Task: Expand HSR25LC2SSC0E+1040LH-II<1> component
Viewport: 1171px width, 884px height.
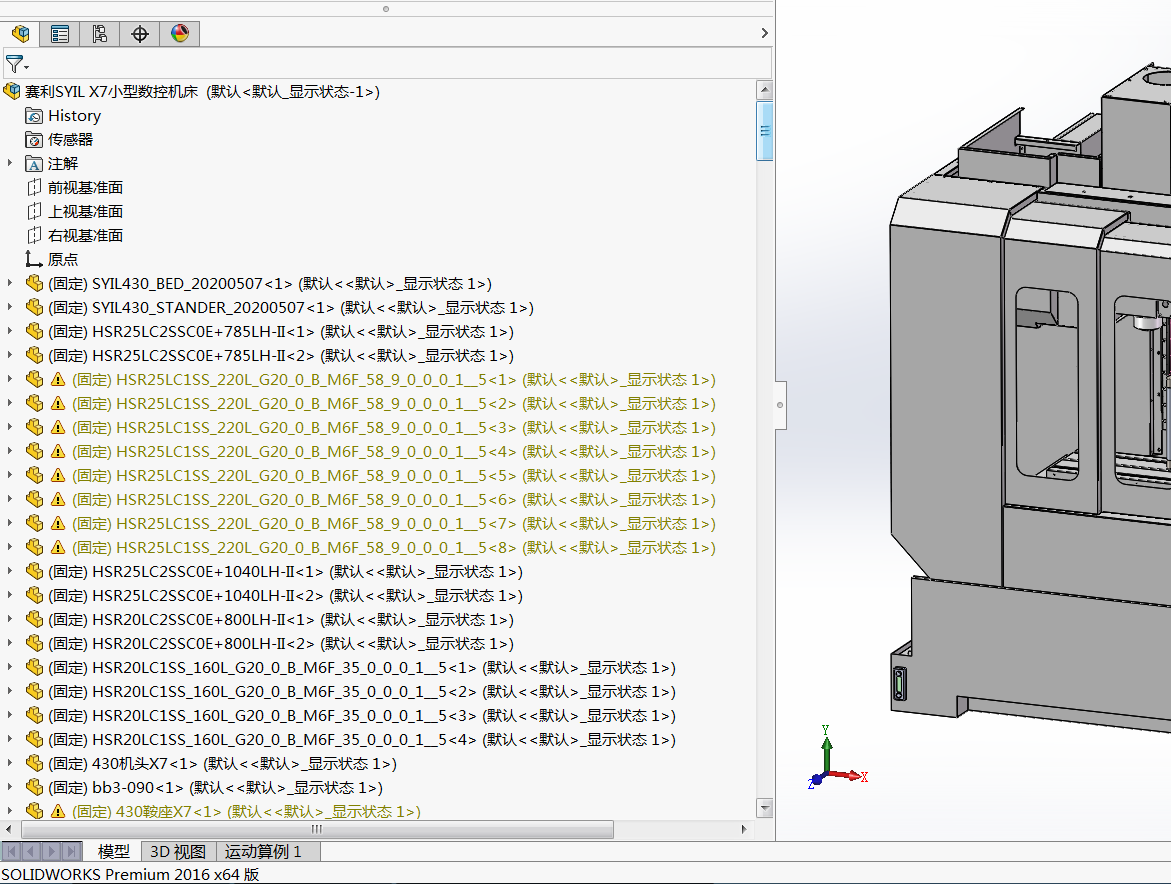Action: coord(10,570)
